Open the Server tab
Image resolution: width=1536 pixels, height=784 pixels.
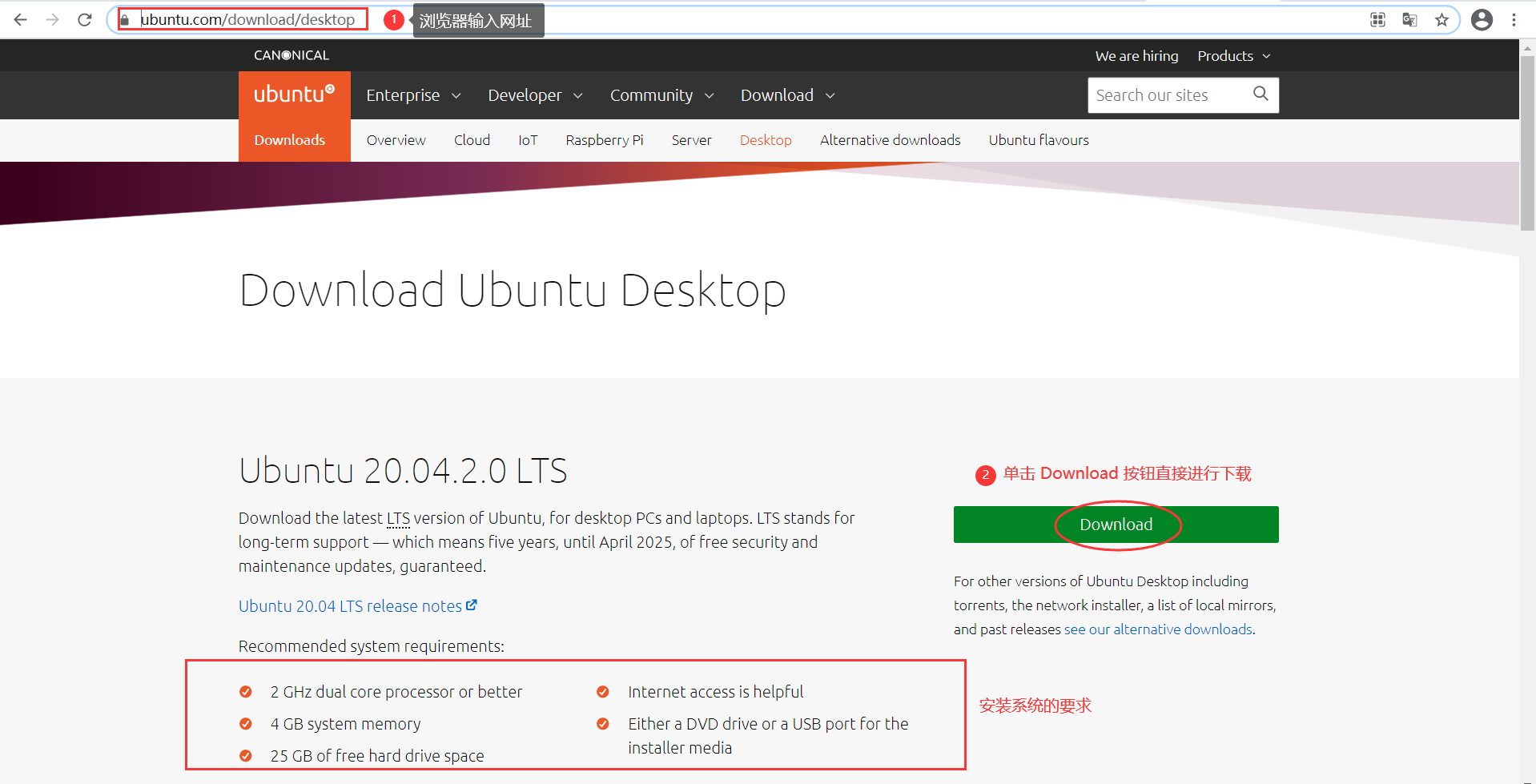click(x=691, y=140)
